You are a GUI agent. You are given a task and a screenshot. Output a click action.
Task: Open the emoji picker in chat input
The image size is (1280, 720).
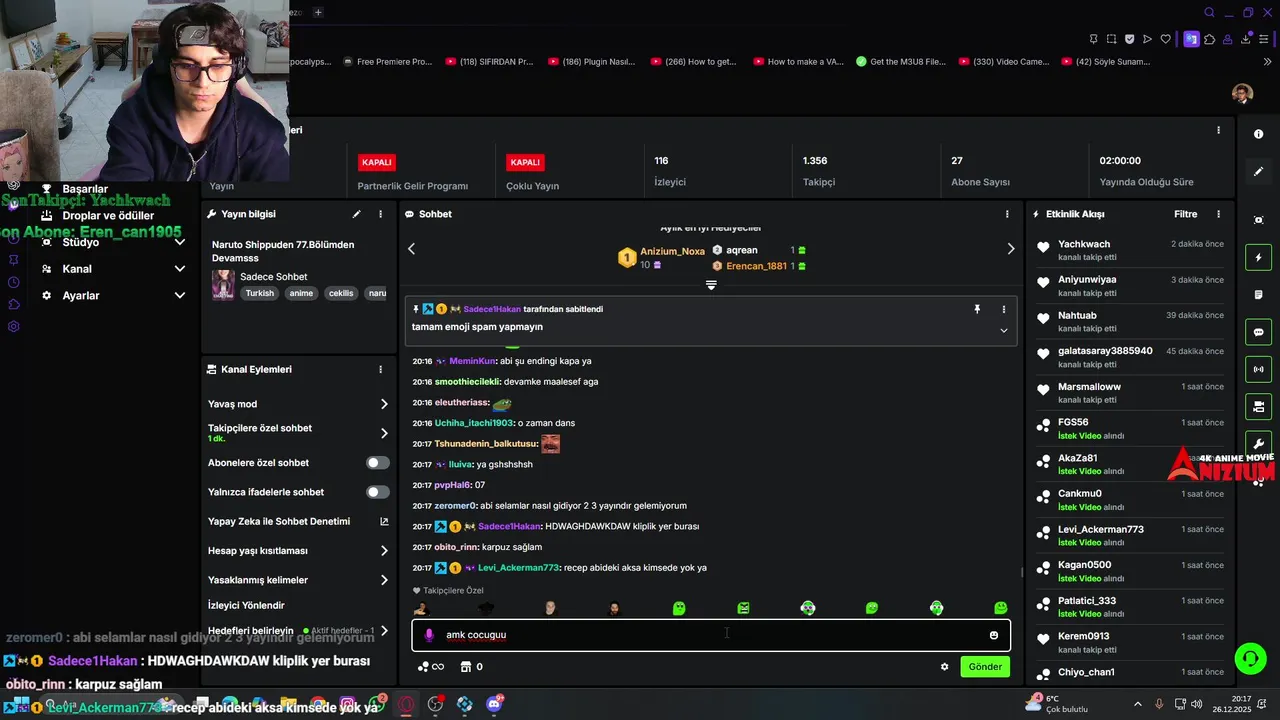(993, 635)
